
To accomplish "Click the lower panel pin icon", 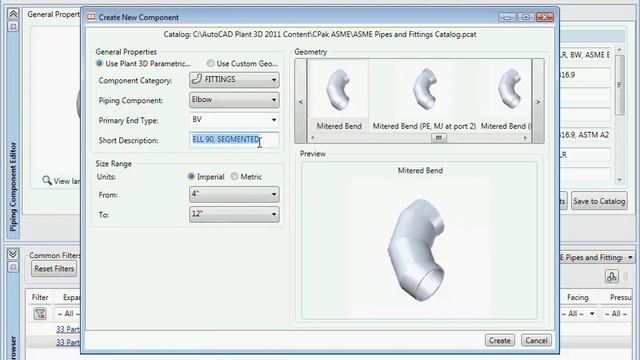I will pyautogui.click(x=13, y=267).
